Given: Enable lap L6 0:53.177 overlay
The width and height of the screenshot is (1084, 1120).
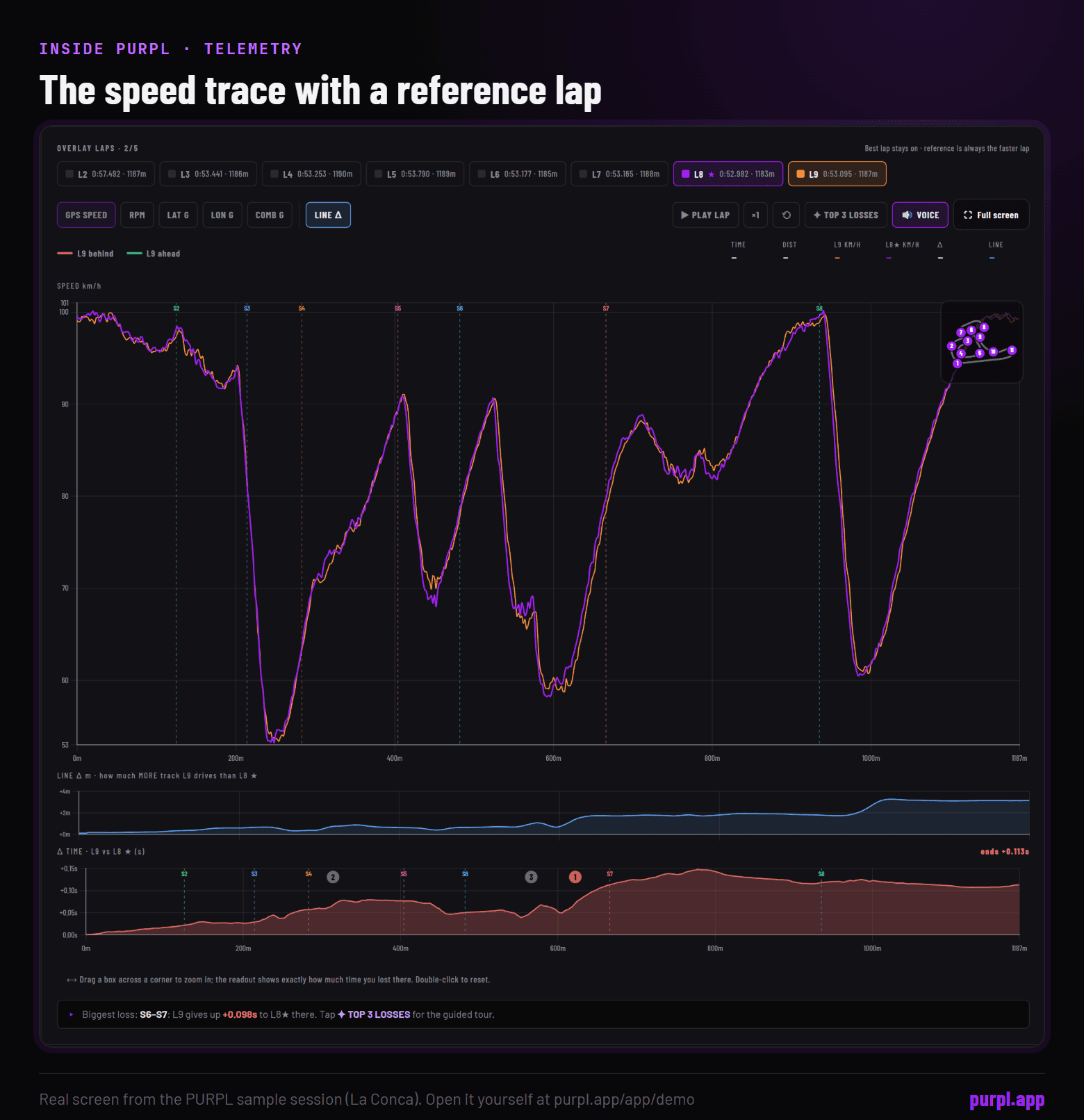Looking at the screenshot, I should [518, 174].
